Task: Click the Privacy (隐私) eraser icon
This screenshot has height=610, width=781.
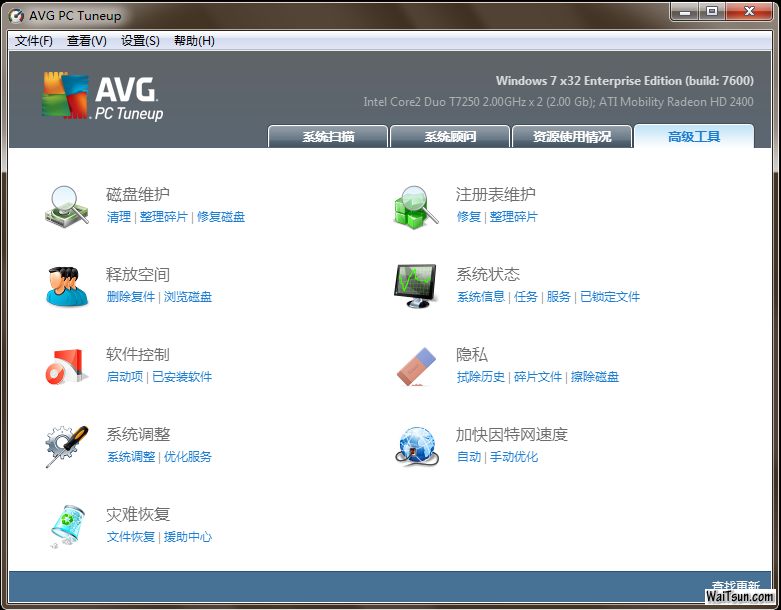Action: [x=416, y=366]
